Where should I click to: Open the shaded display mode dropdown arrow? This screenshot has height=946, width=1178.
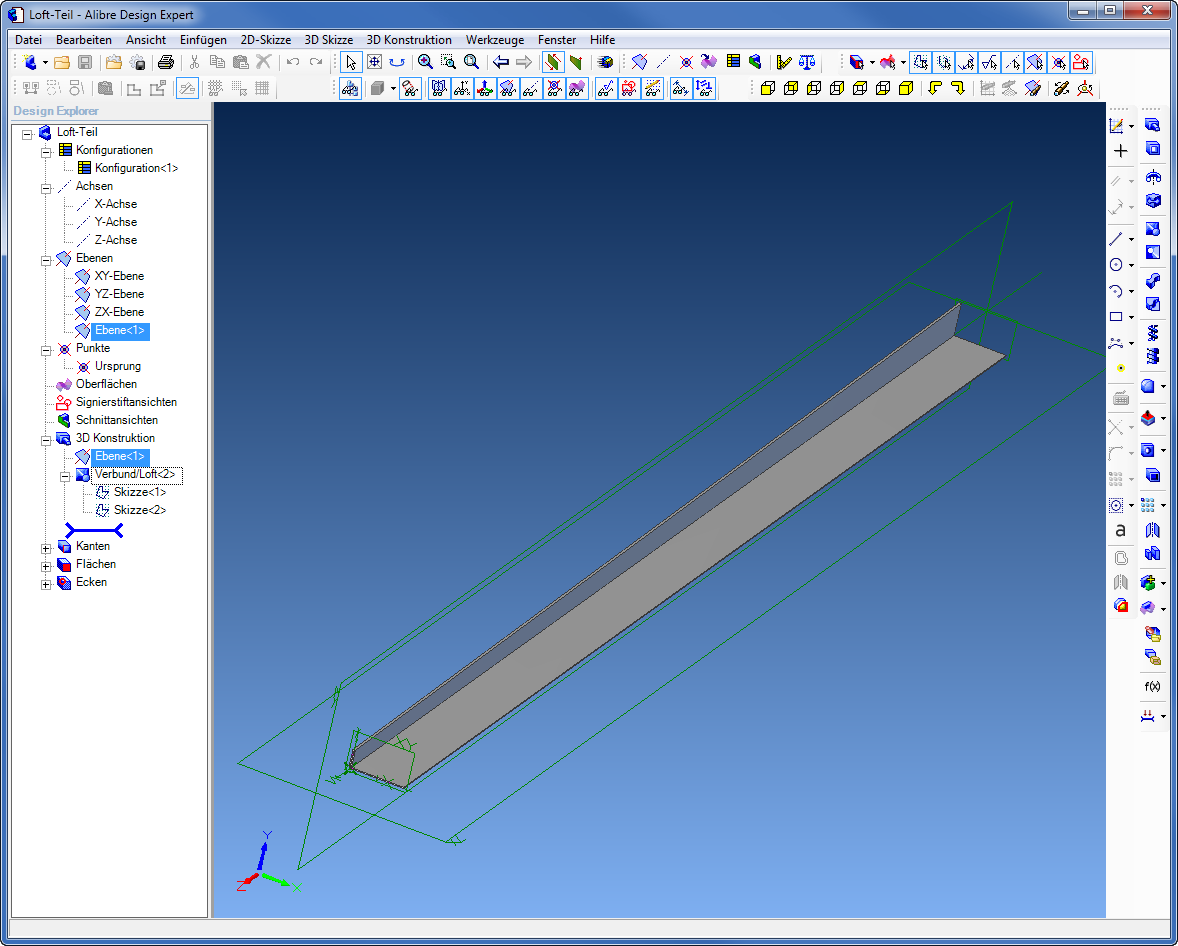(x=393, y=89)
